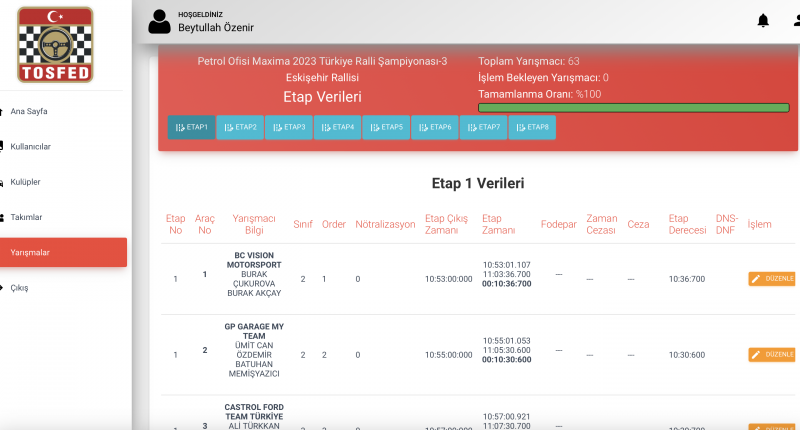800x430 pixels.
Task: Click DÜZENLE for BC VISION MOTORSPORT row
Action: pyautogui.click(x=771, y=279)
